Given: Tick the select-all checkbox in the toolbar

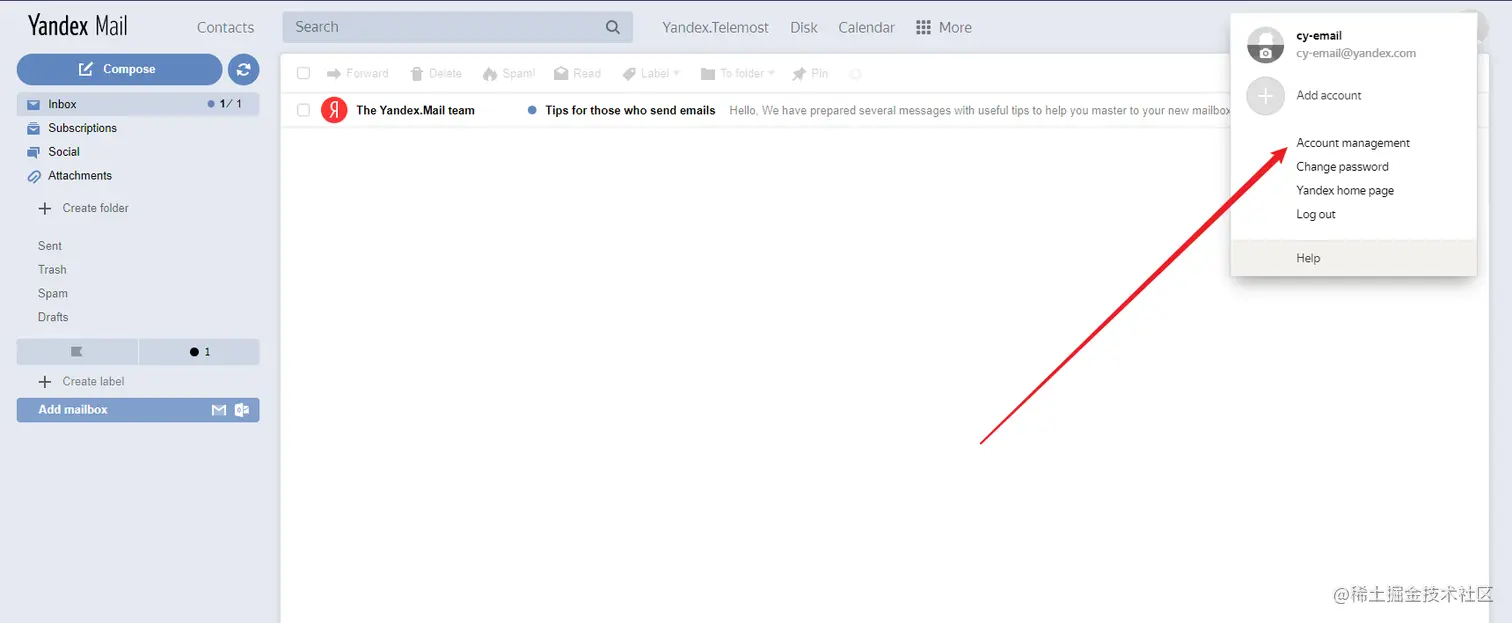Looking at the screenshot, I should pos(304,73).
